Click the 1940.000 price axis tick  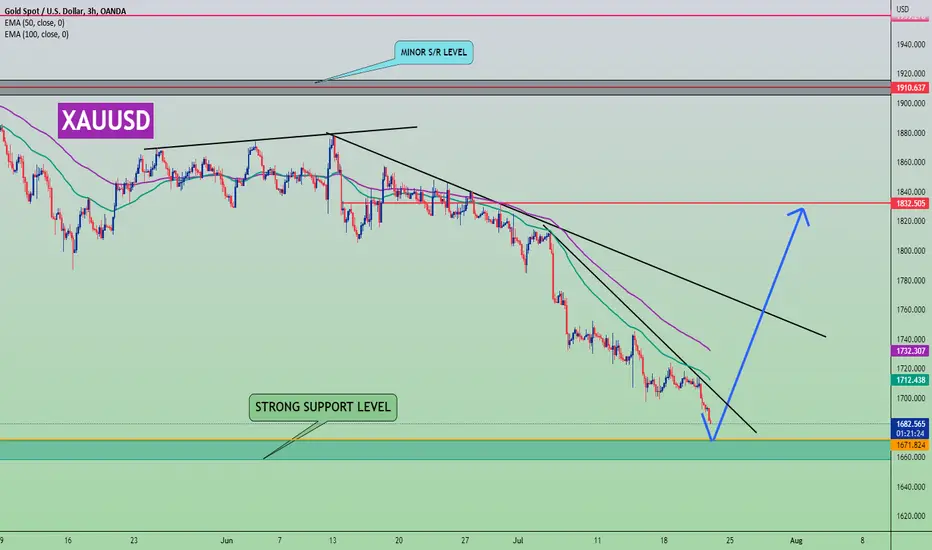pos(911,45)
